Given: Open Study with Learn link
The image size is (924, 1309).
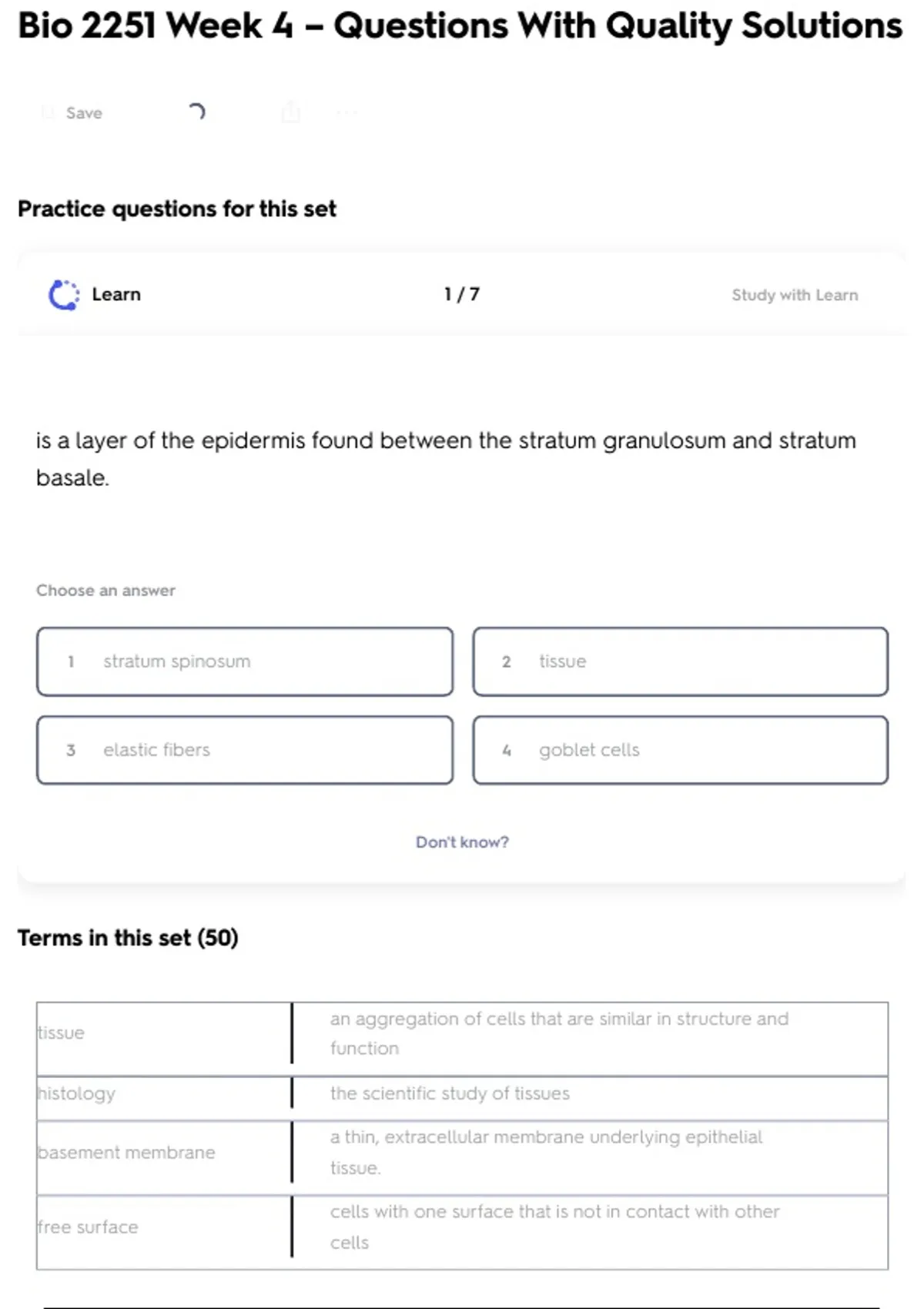Looking at the screenshot, I should click(x=794, y=295).
